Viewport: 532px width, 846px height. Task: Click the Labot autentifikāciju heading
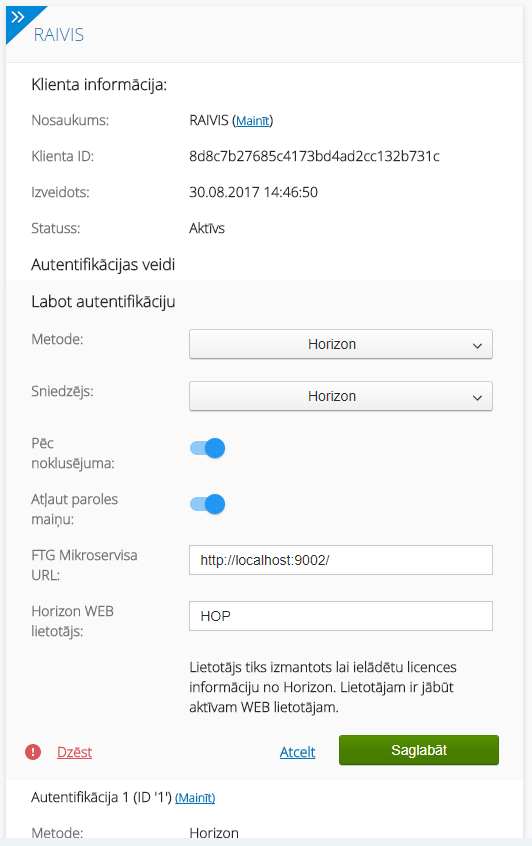coord(103,301)
